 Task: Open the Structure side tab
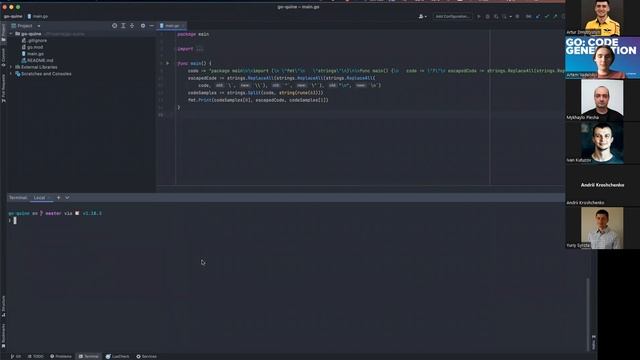coord(3,306)
